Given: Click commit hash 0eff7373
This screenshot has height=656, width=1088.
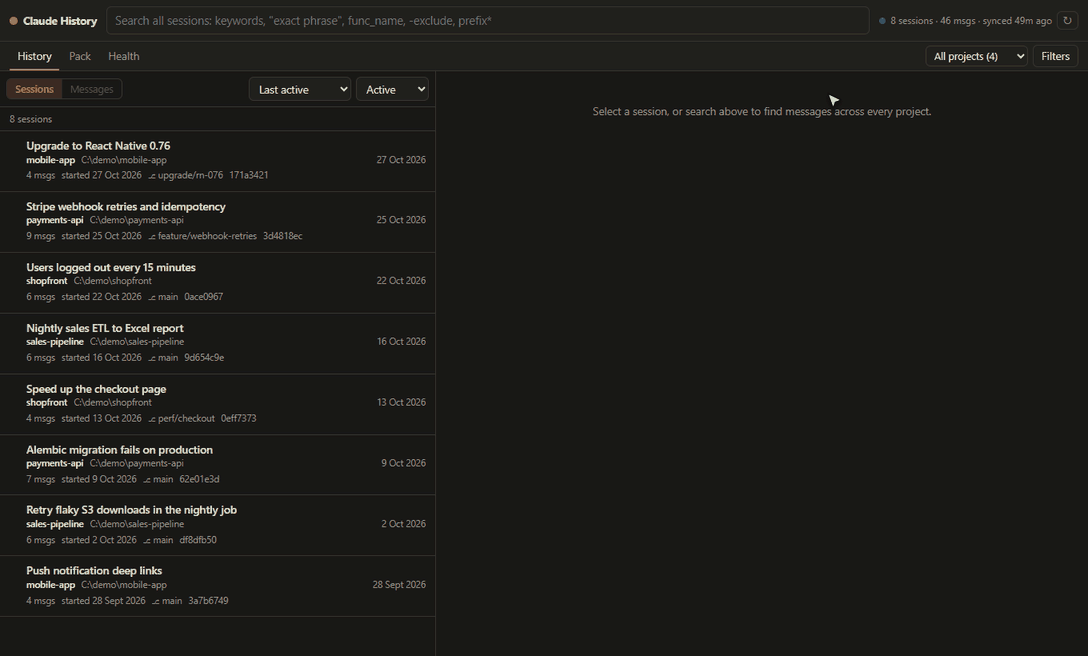Looking at the screenshot, I should click(x=239, y=419).
